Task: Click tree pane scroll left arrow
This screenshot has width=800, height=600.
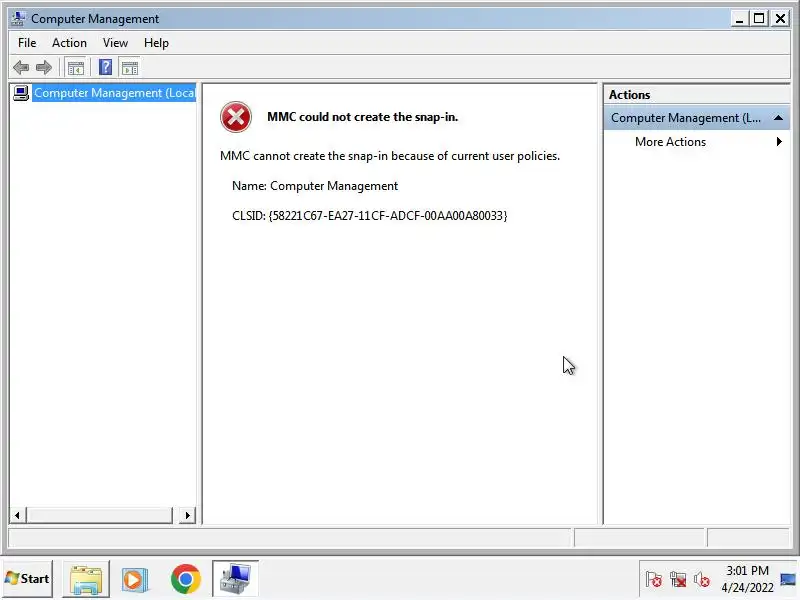Action: (17, 515)
